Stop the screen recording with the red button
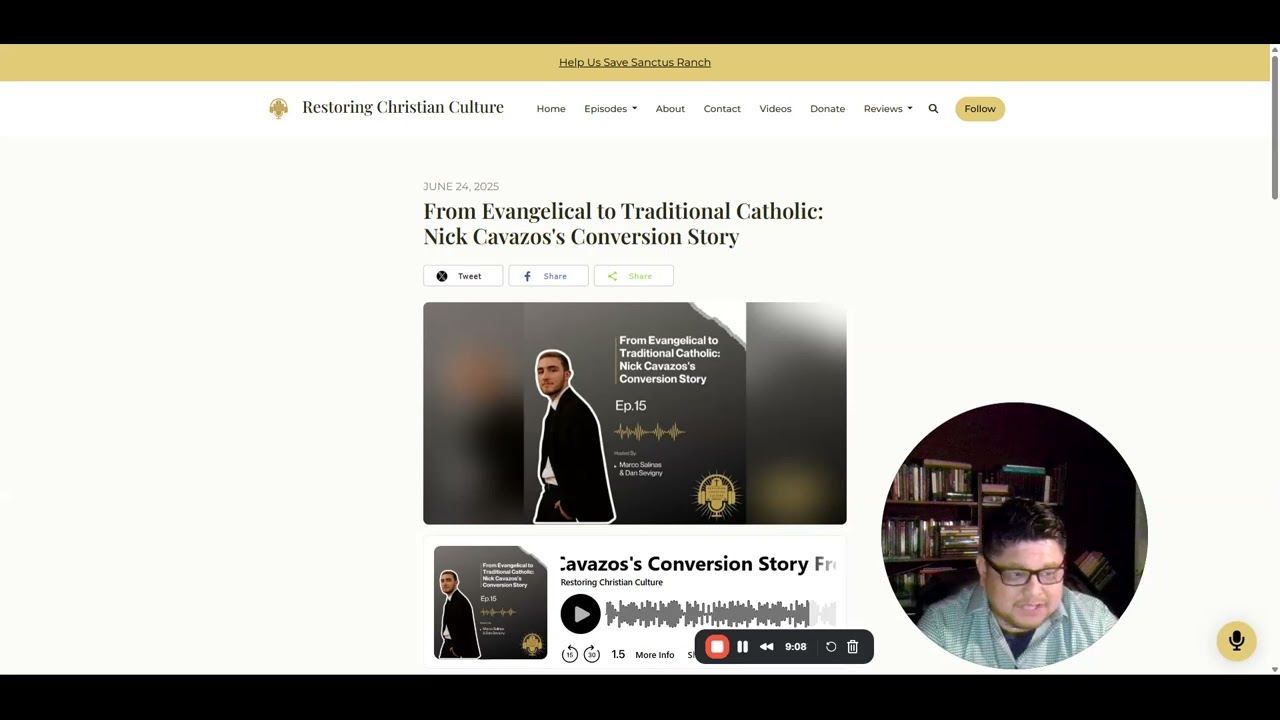The height and width of the screenshot is (720, 1280). pos(717,647)
